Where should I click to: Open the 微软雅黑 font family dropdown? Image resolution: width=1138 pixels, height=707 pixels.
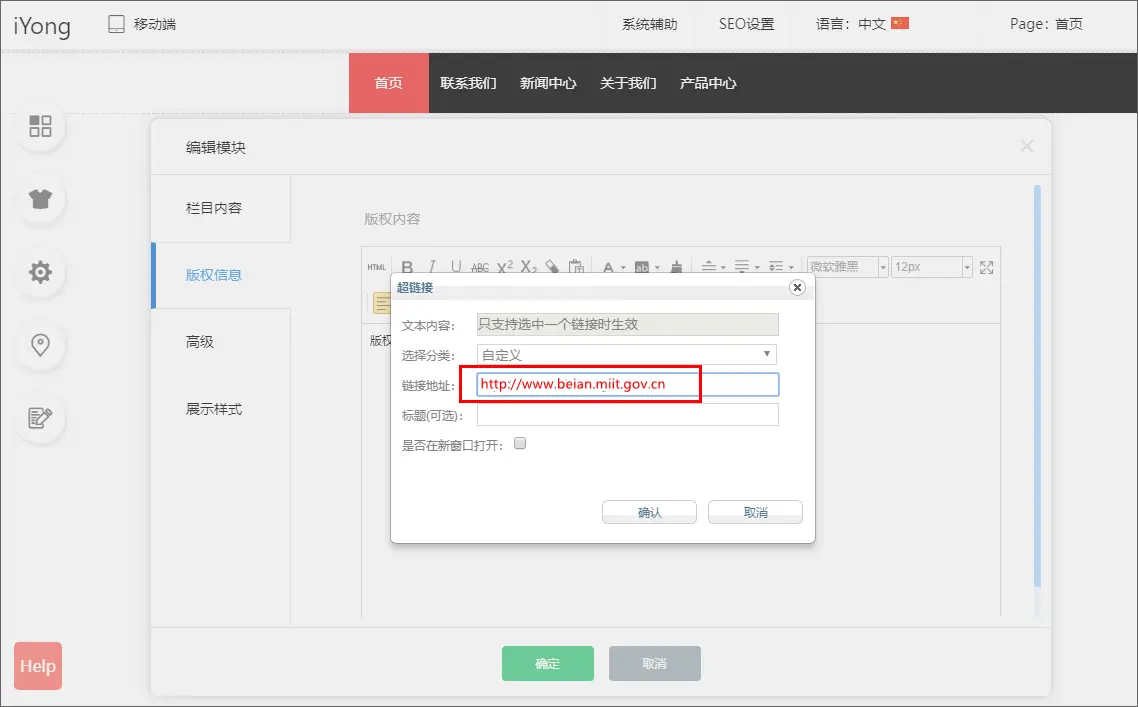(x=848, y=267)
